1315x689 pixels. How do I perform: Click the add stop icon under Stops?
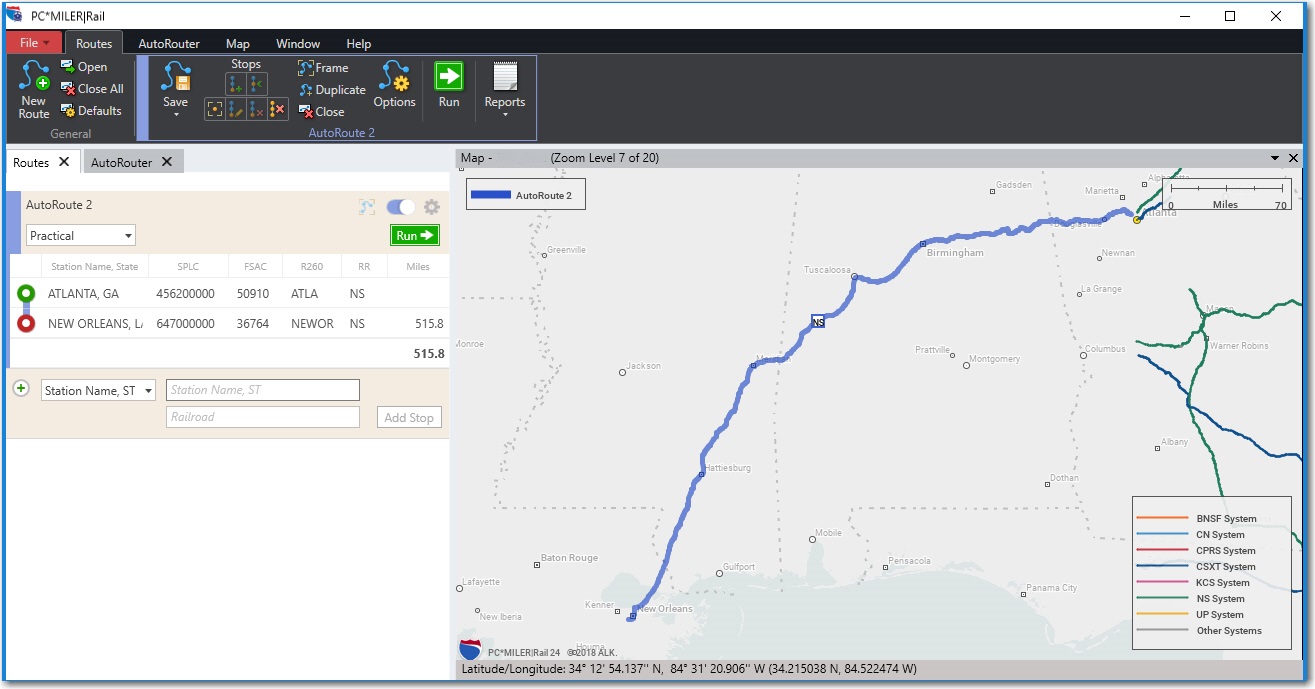click(236, 86)
